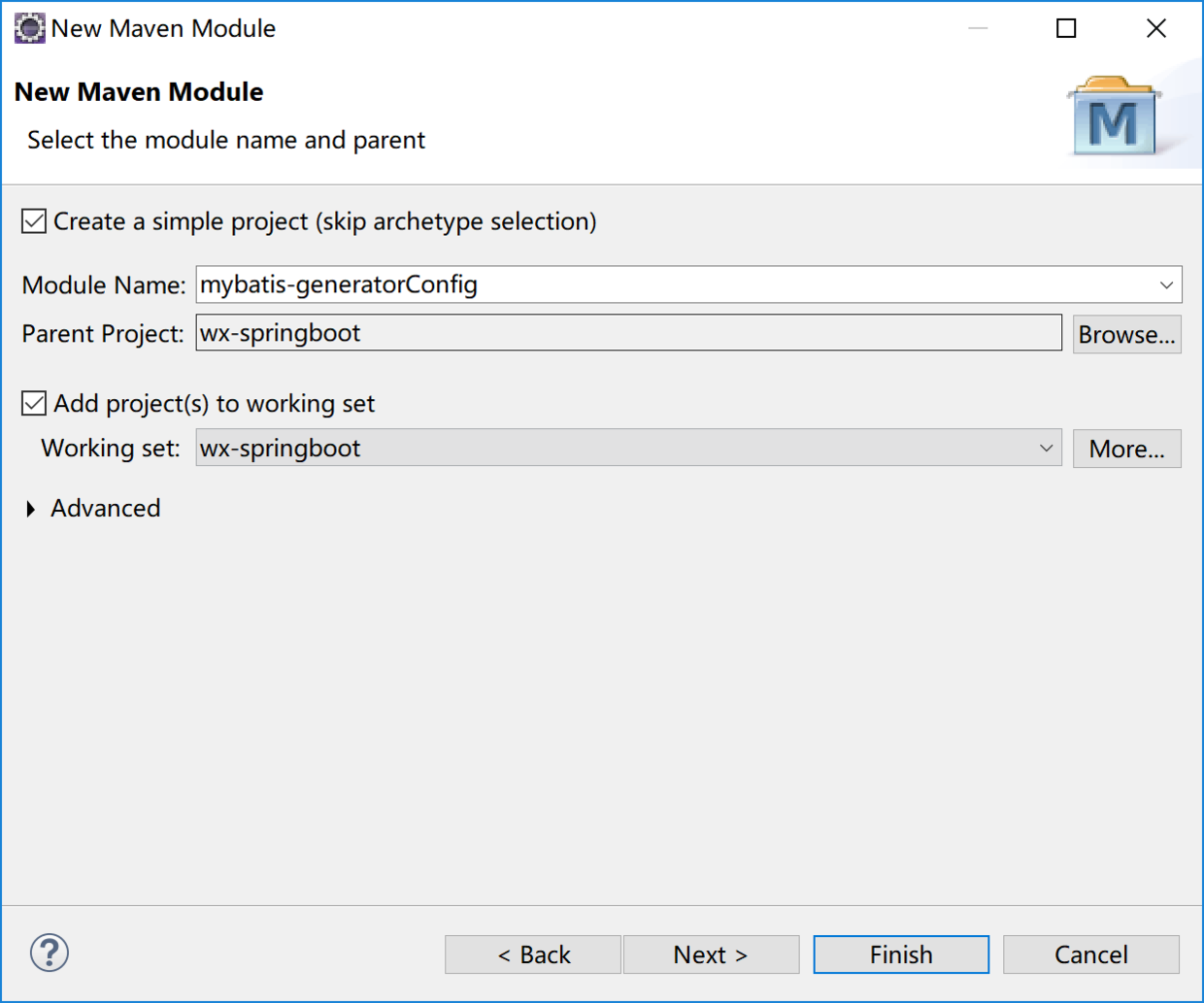Screen dimensions: 1204x1003
Task: Proceed with the Next button
Action: [x=711, y=954]
